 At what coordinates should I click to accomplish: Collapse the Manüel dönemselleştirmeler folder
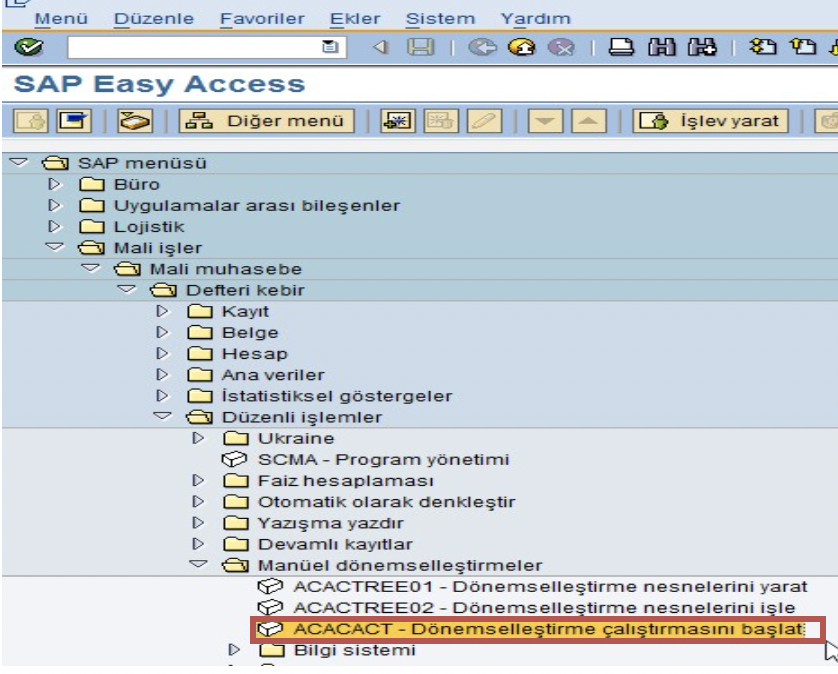coord(198,564)
